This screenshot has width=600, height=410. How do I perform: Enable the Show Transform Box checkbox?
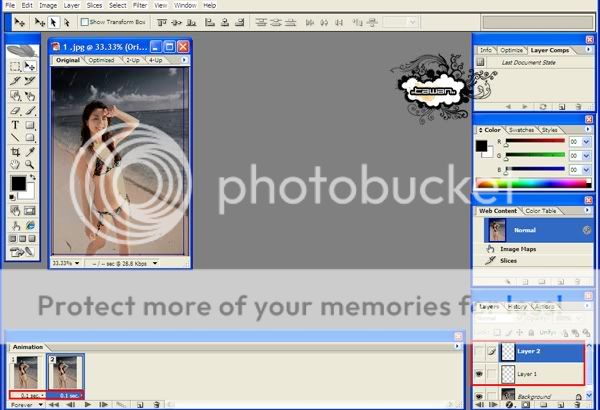[85, 21]
